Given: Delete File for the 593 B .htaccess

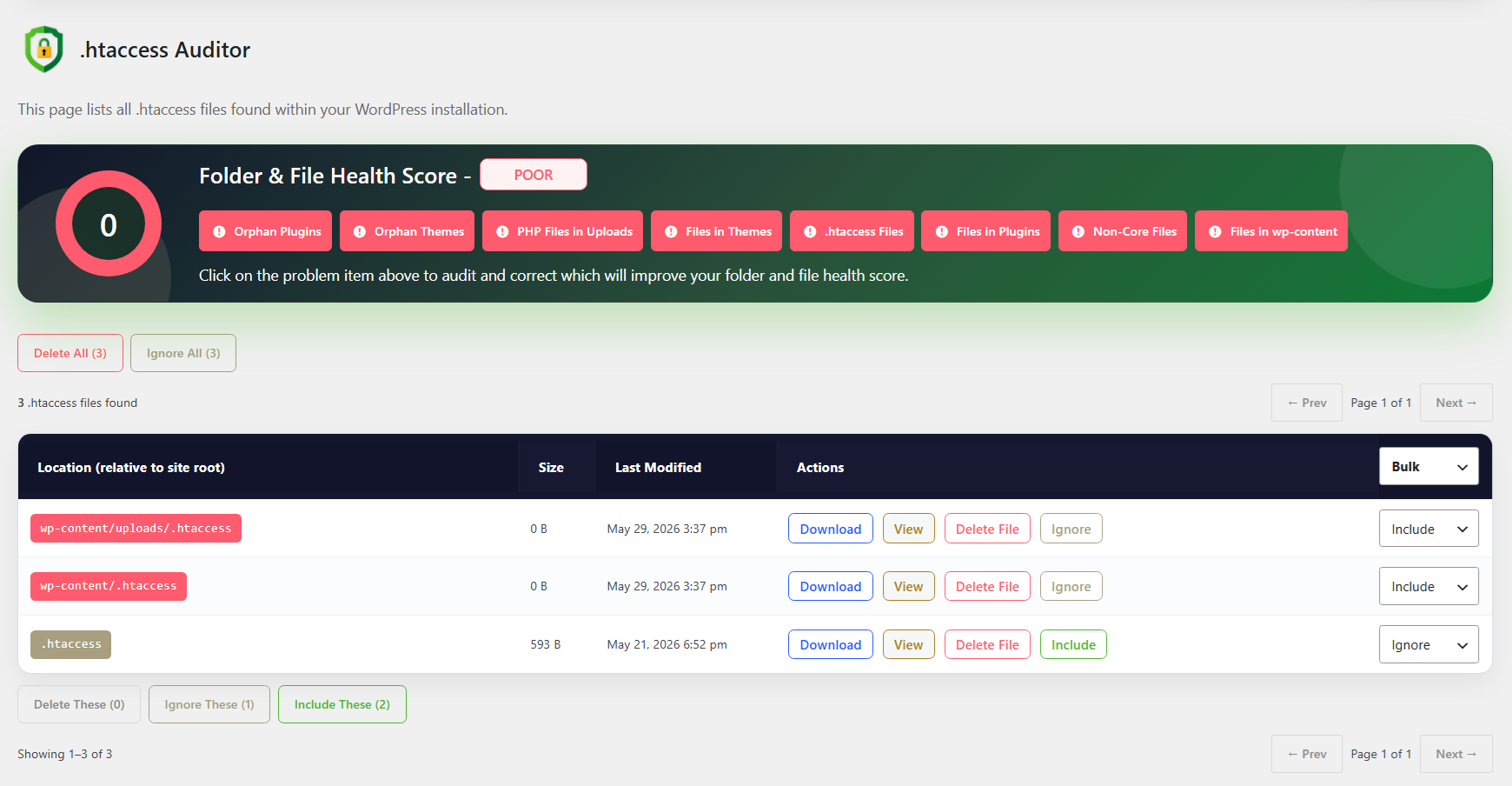Looking at the screenshot, I should 987,644.
